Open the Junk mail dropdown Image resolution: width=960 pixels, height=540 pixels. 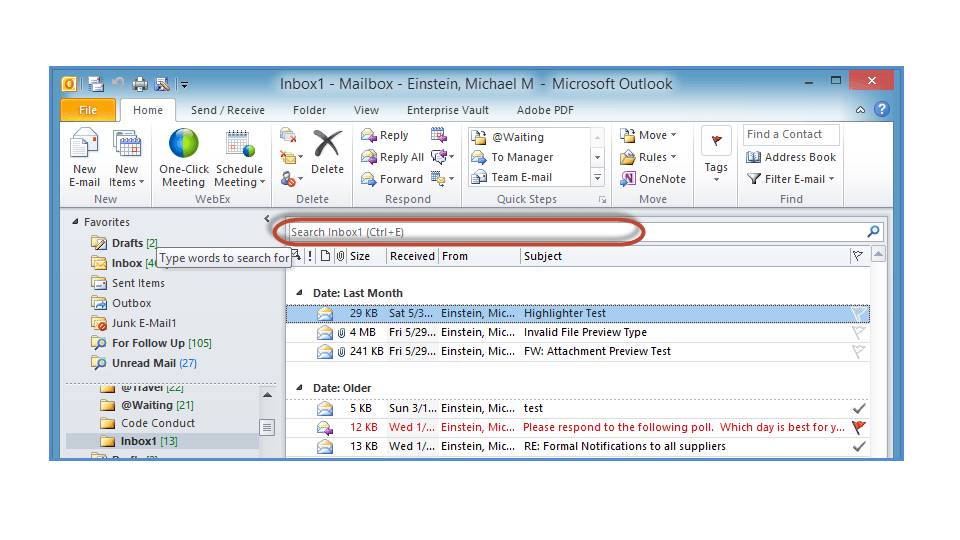pos(291,179)
